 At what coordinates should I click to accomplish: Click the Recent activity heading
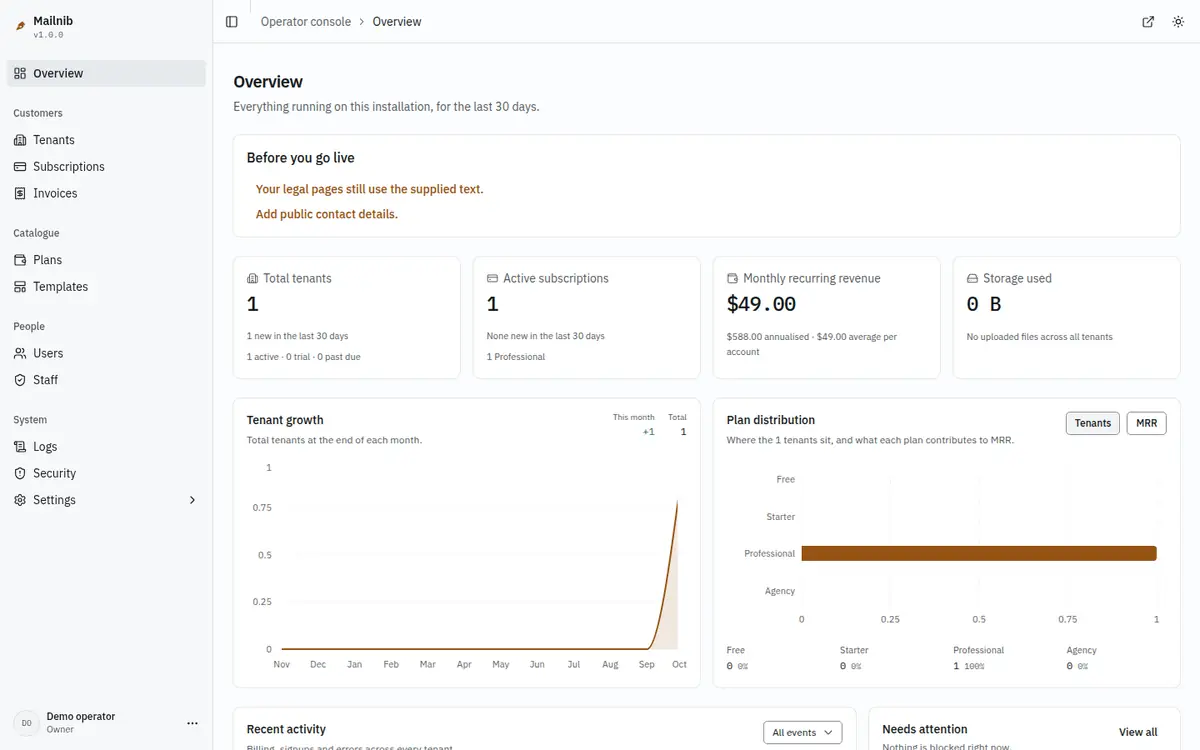pos(286,730)
